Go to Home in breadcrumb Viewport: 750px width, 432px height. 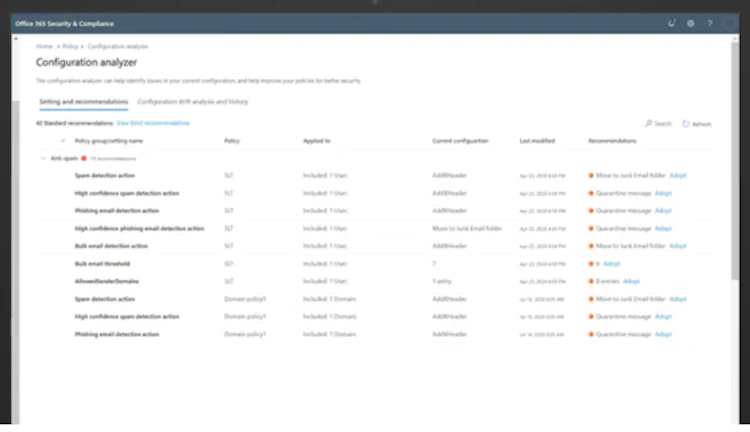click(x=44, y=46)
